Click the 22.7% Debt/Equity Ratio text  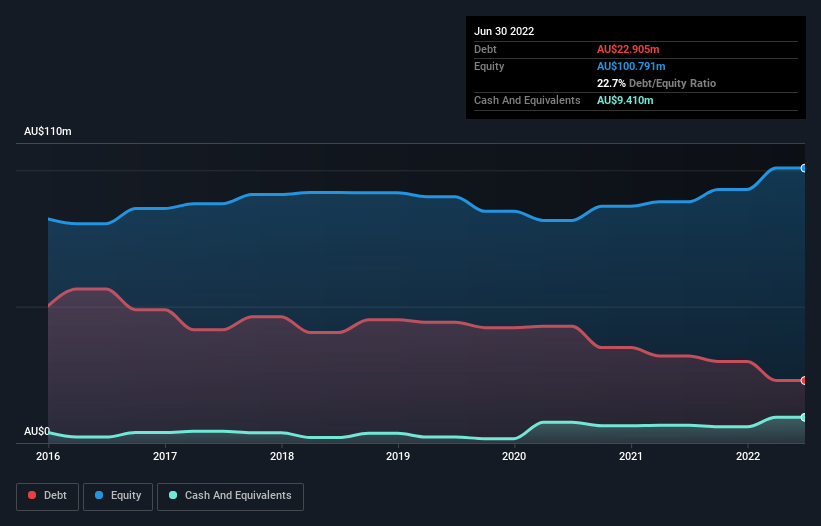tap(657, 83)
